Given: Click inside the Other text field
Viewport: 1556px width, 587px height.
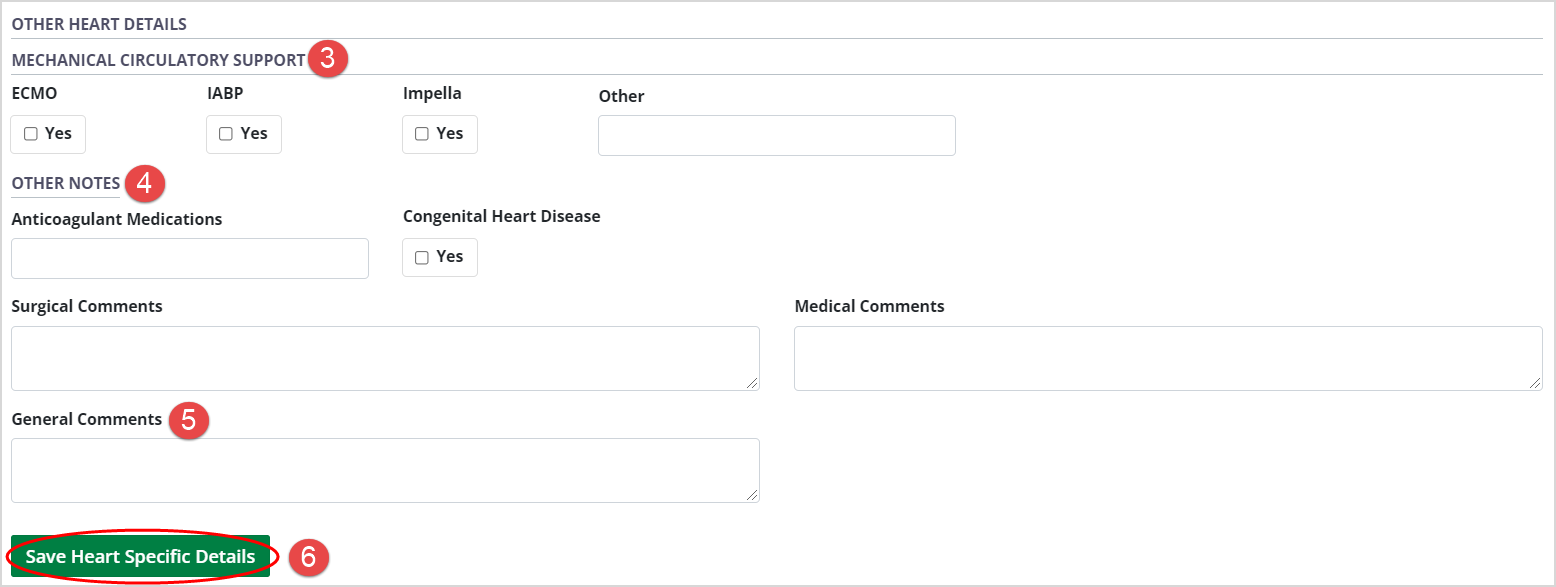Looking at the screenshot, I should click(x=776, y=135).
